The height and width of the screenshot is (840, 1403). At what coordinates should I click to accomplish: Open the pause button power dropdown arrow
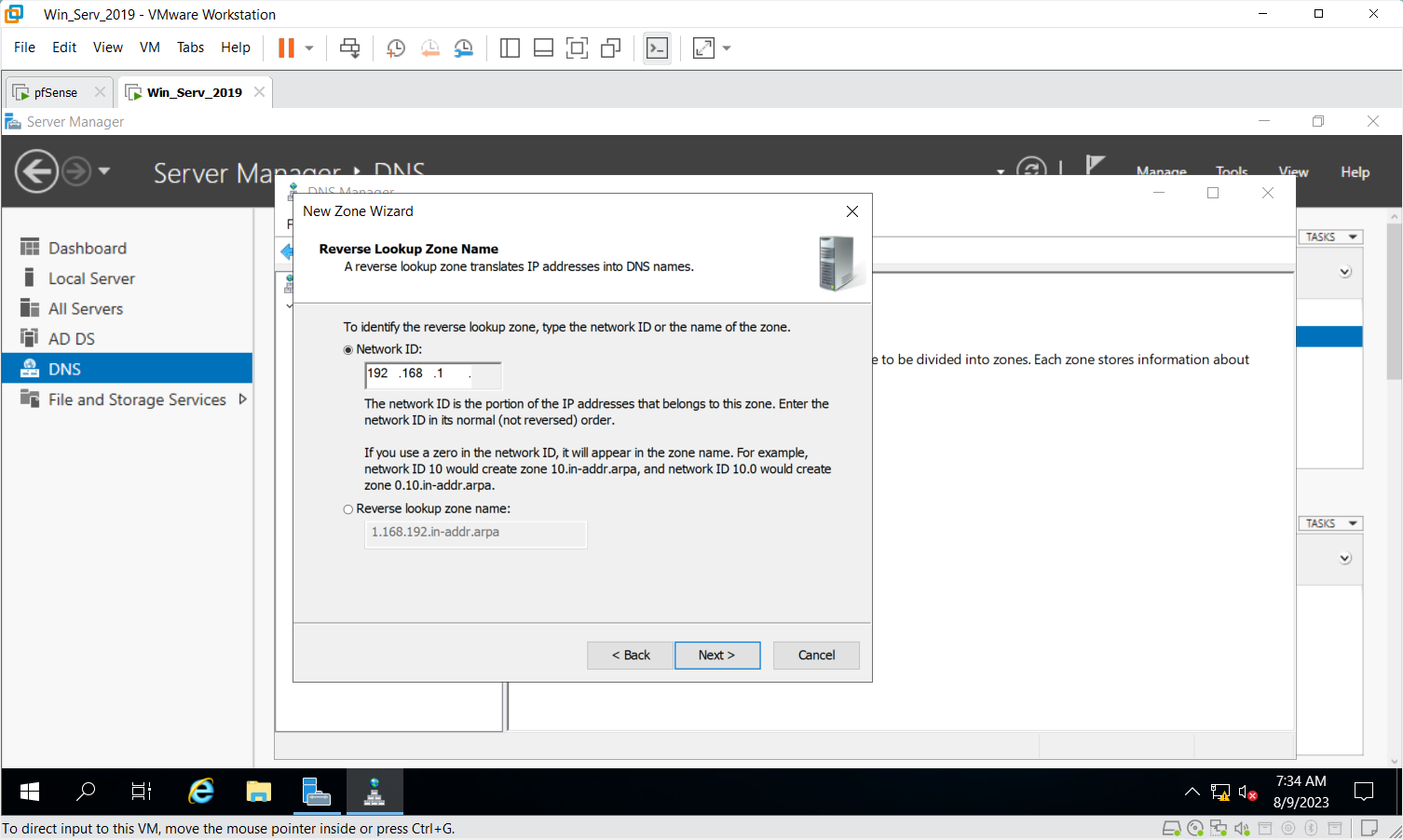click(x=309, y=47)
